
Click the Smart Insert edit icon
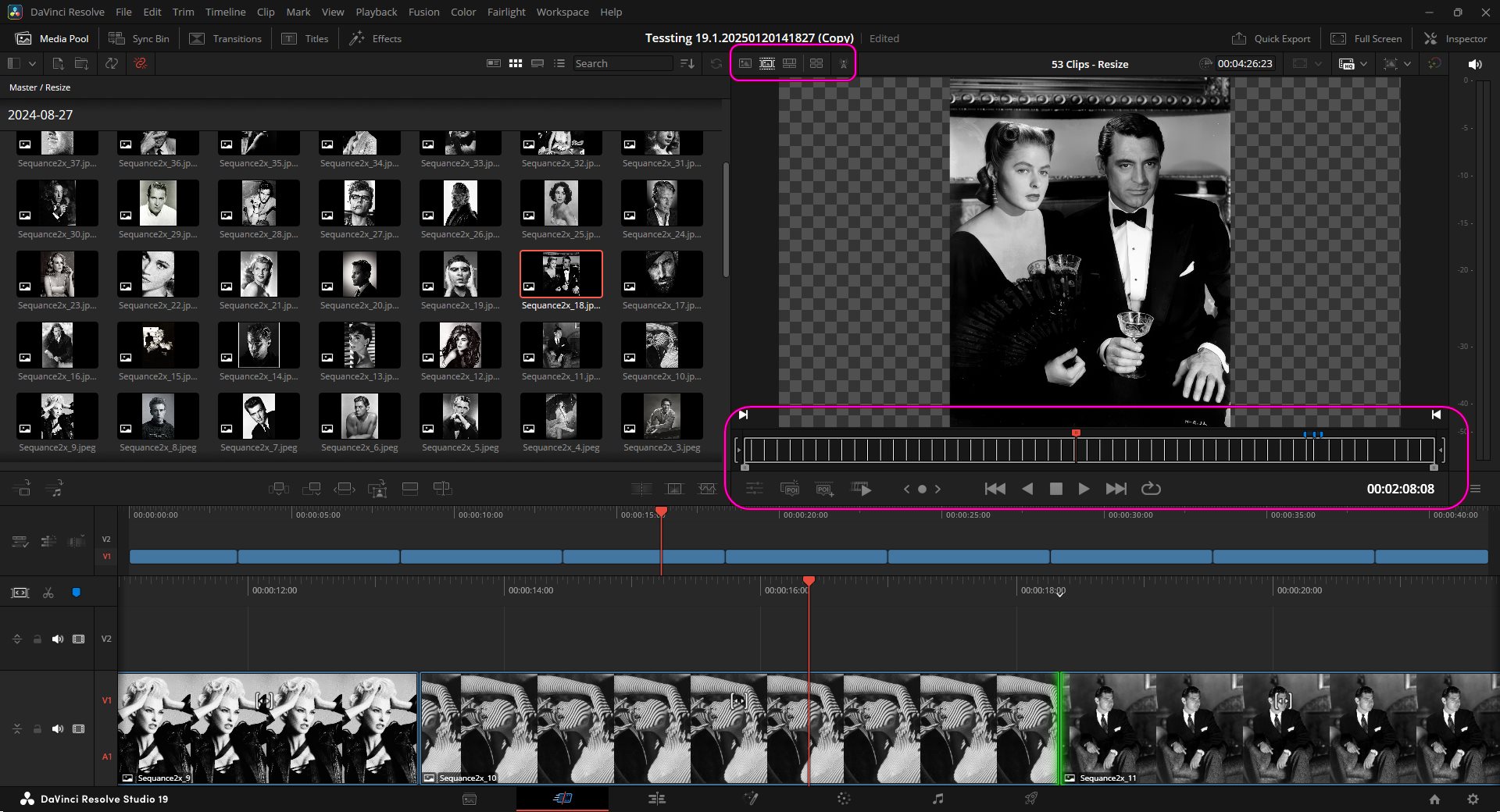click(279, 489)
